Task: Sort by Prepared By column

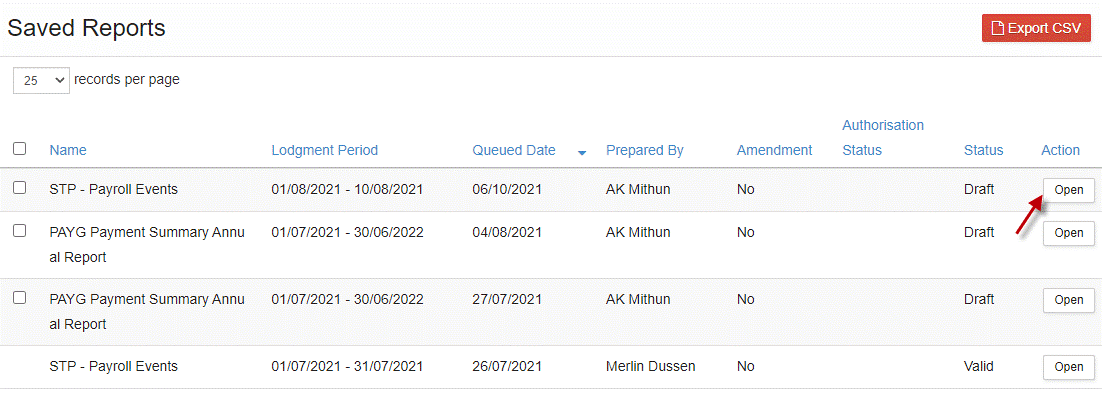Action: pyautogui.click(x=644, y=150)
